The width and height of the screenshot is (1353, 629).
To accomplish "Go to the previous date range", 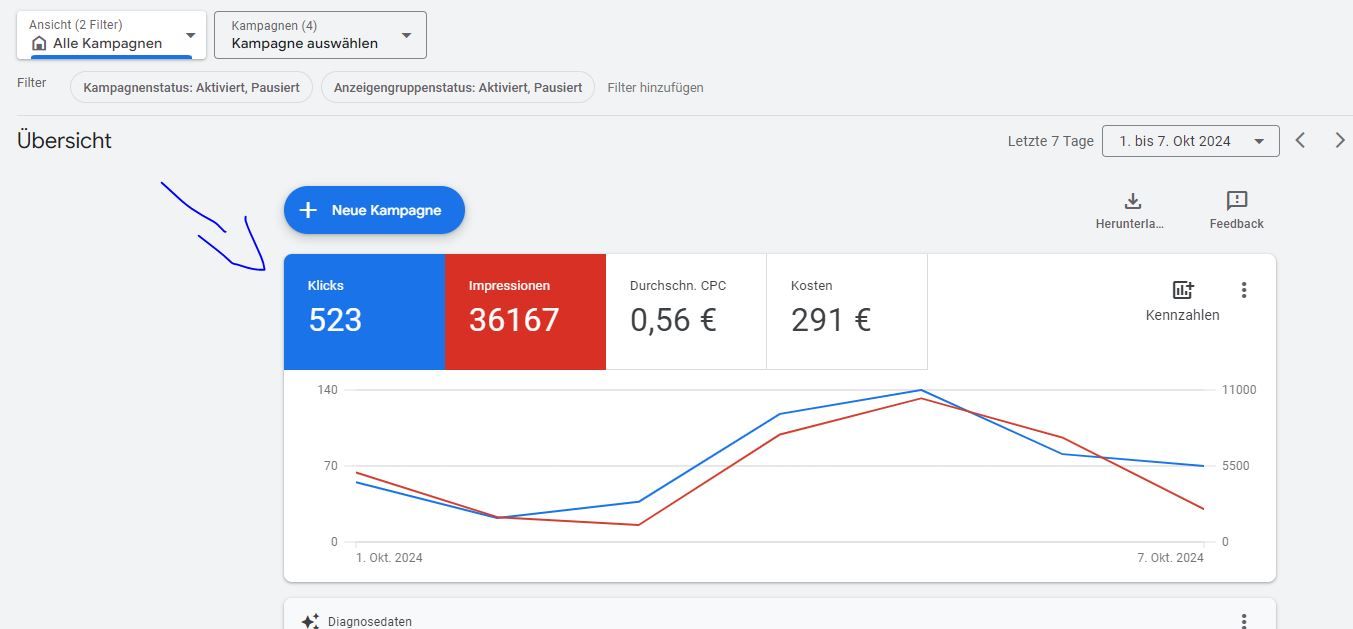I will point(1300,141).
